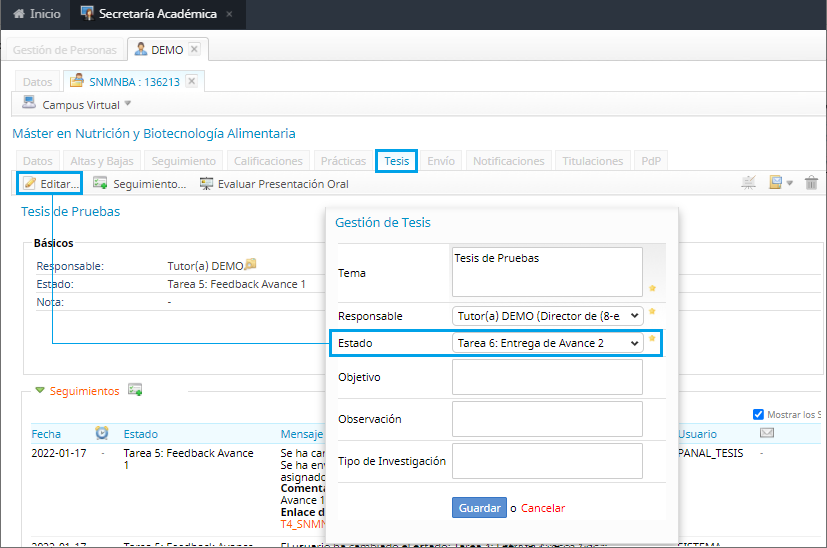Open the Inicio home tab
Screen dimensions: 827x548
36,14
